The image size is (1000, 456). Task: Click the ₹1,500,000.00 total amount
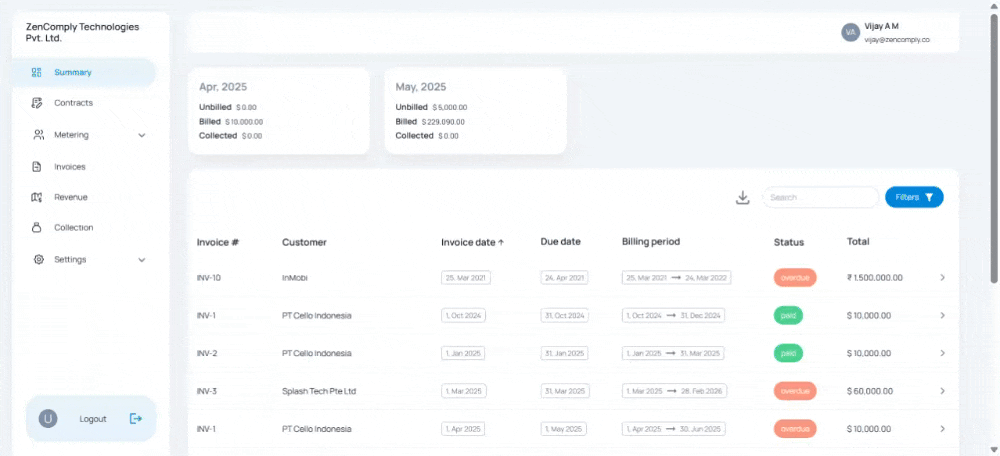click(x=874, y=278)
